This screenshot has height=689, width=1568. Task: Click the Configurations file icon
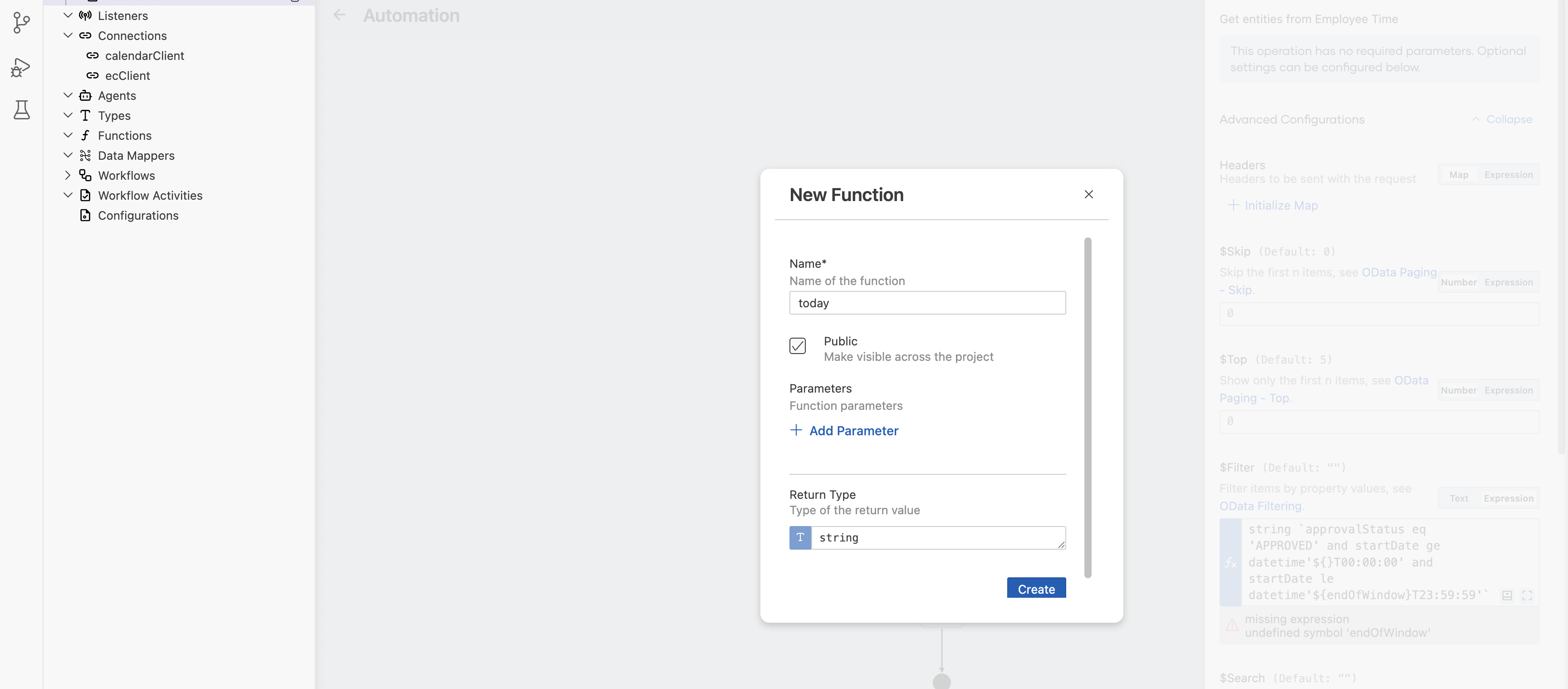pyautogui.click(x=85, y=216)
